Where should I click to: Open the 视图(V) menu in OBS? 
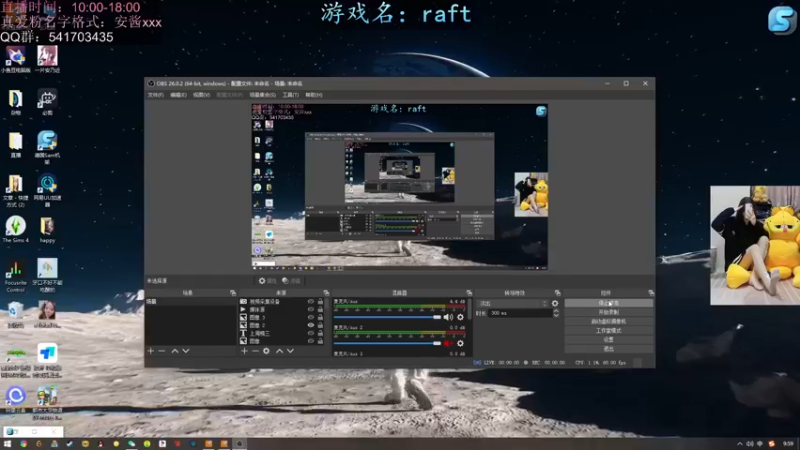tap(202, 95)
